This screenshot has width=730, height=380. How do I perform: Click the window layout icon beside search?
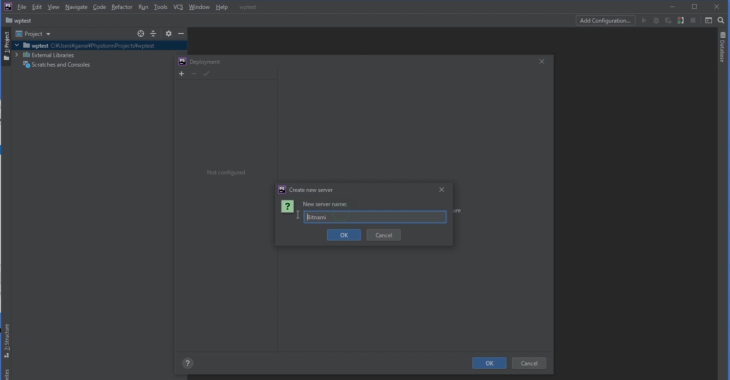coord(708,20)
